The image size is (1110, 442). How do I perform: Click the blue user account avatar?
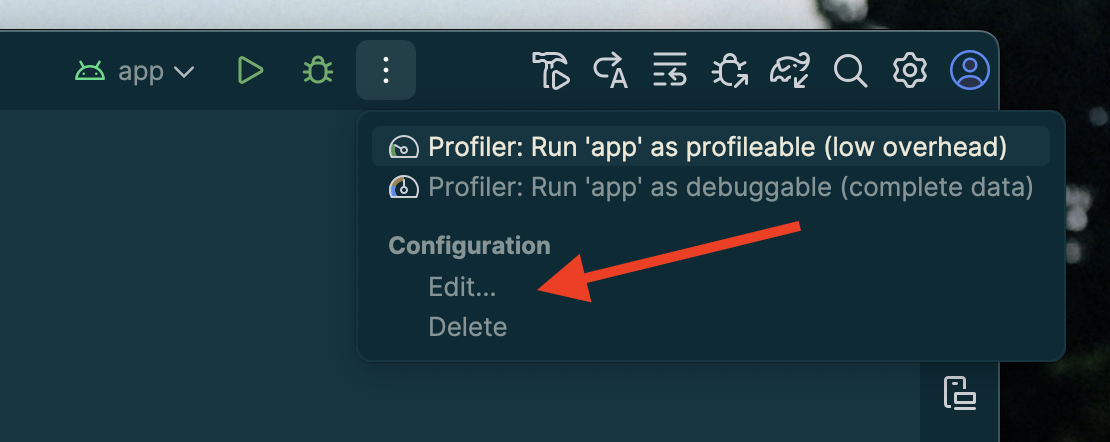coord(969,71)
